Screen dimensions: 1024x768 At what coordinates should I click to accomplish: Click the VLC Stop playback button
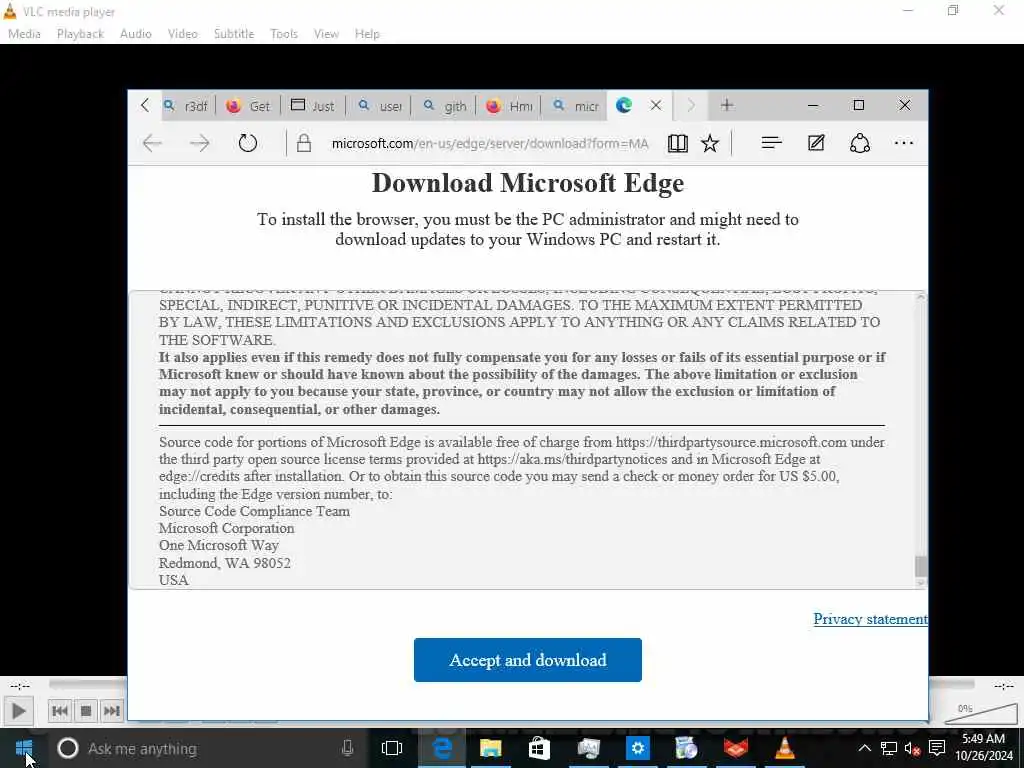point(86,711)
